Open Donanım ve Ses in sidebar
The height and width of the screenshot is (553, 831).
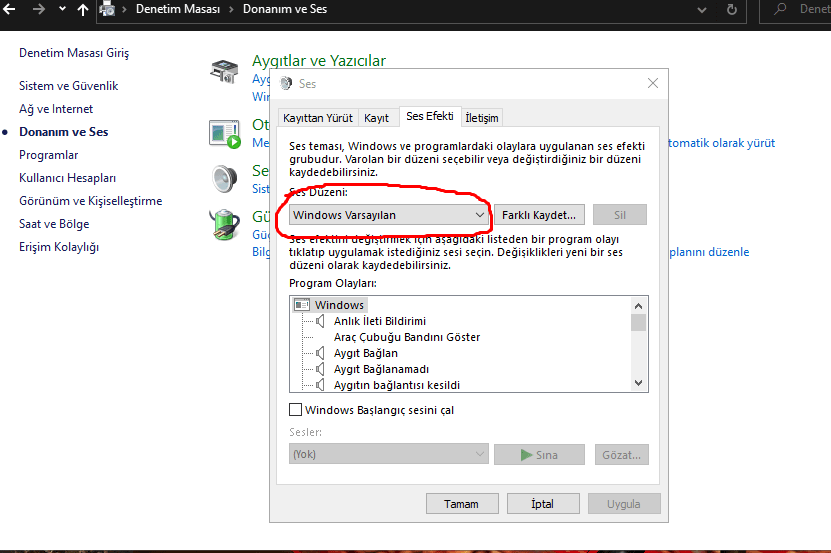coord(64,132)
